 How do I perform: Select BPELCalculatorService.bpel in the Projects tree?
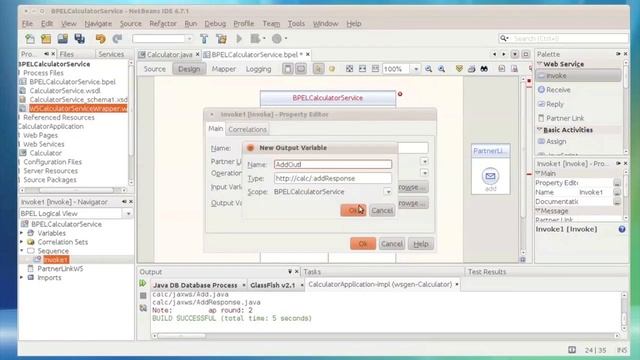pos(72,82)
